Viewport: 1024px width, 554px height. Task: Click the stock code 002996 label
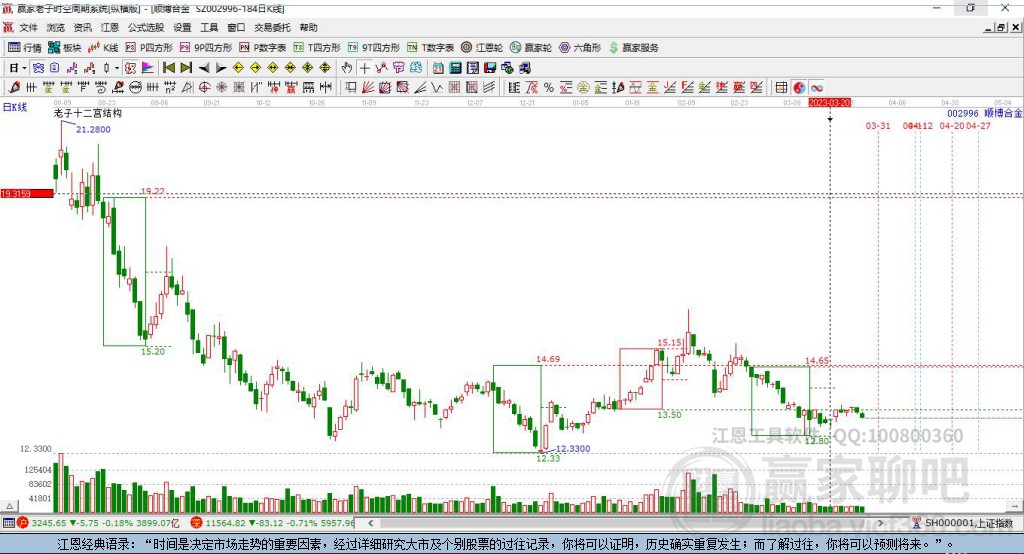pyautogui.click(x=963, y=113)
